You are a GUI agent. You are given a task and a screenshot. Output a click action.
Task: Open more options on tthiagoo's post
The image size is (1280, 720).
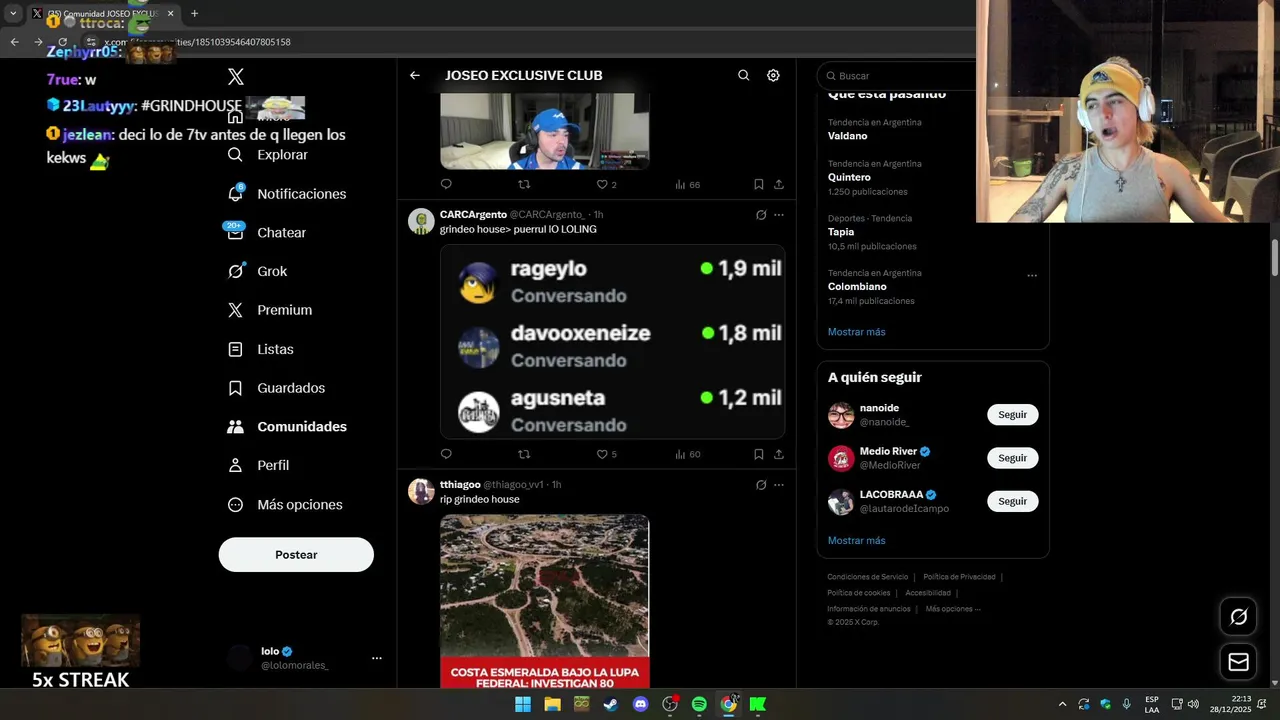[x=779, y=485]
